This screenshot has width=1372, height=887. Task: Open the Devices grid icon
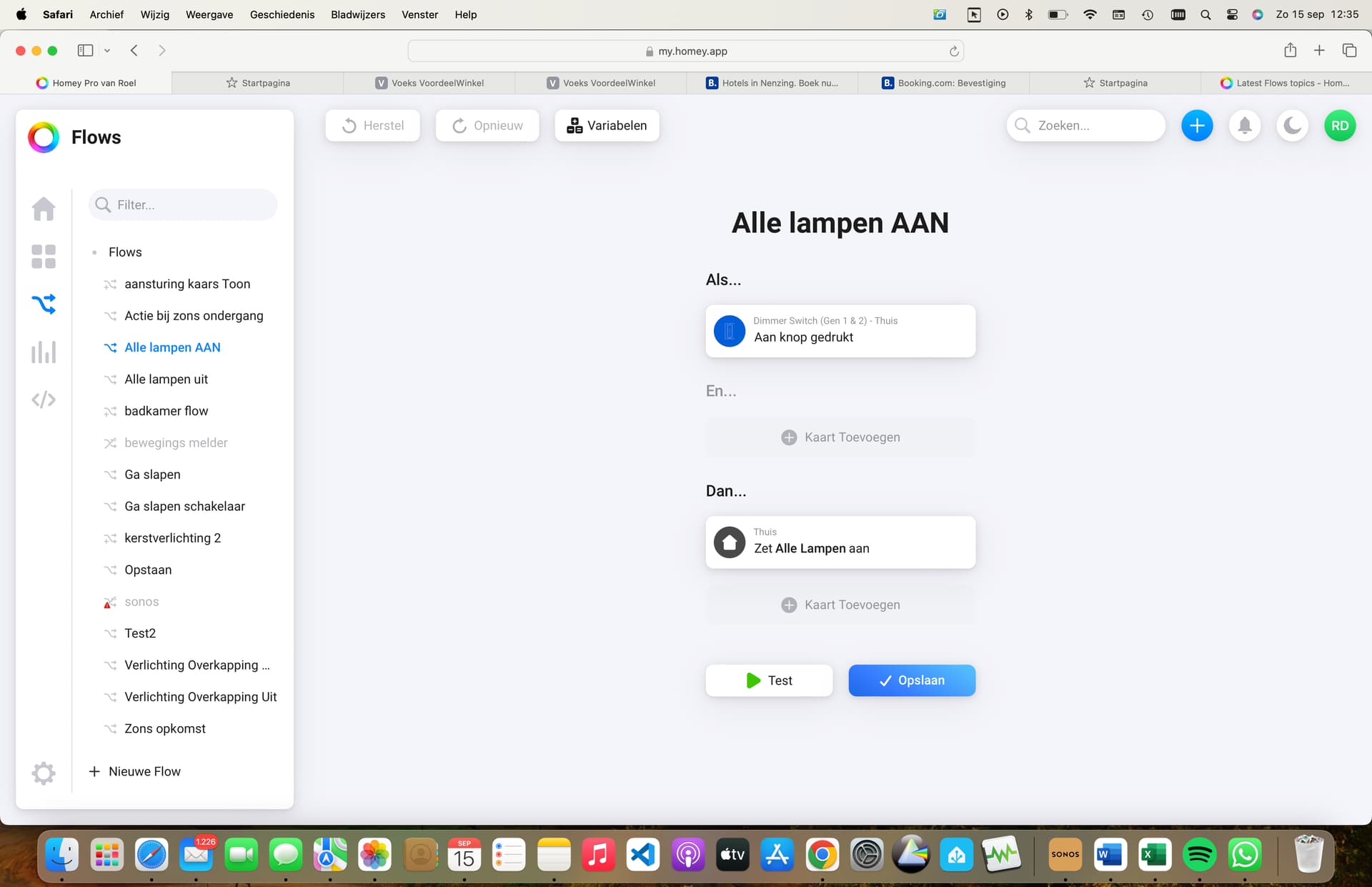tap(44, 257)
